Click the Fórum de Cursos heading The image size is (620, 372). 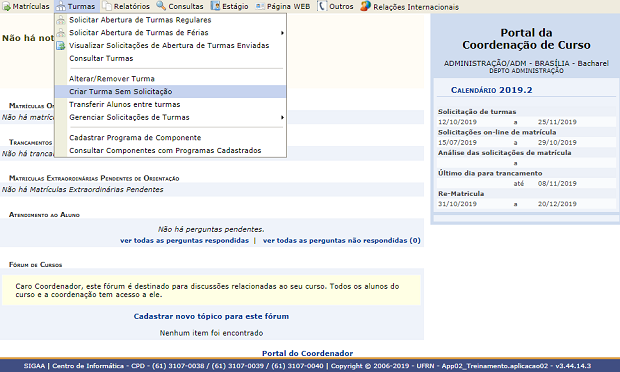[x=36, y=264]
